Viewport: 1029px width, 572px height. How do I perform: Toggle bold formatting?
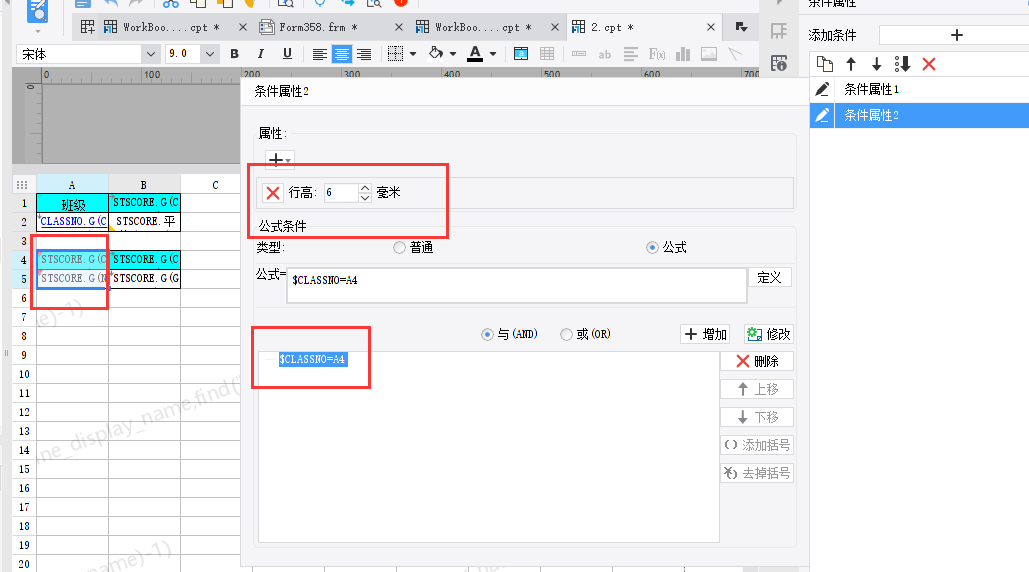click(234, 54)
